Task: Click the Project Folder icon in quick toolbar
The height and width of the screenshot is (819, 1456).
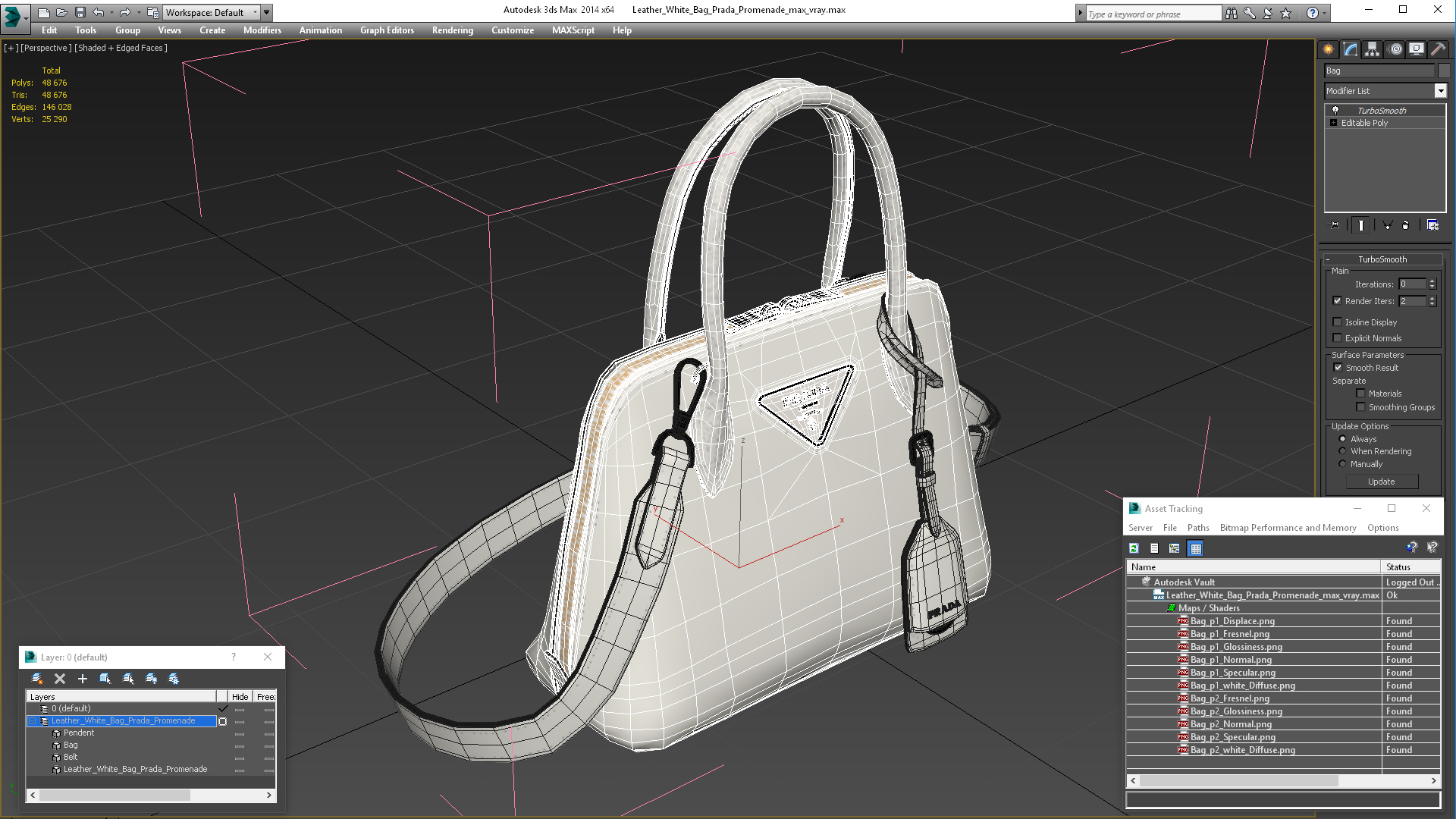Action: (x=152, y=13)
